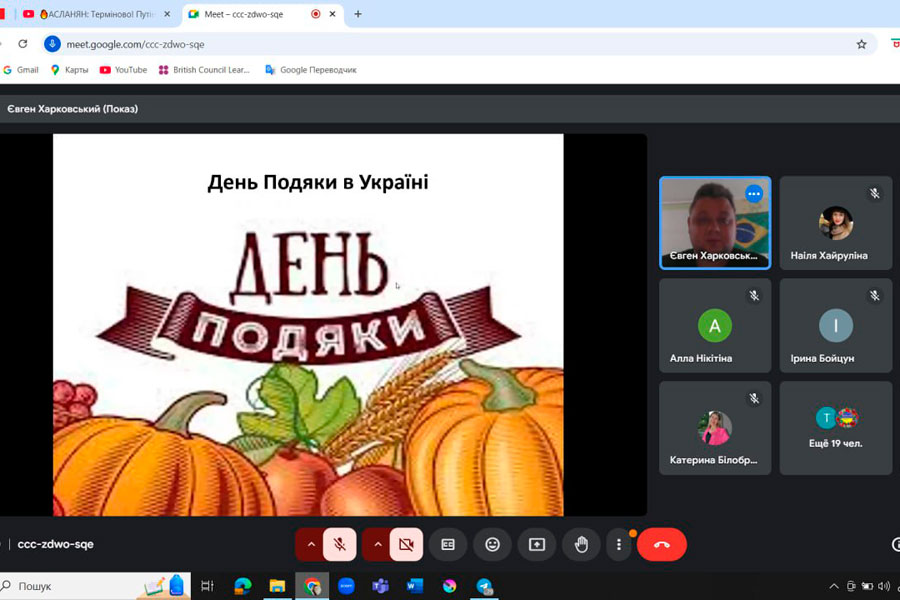Select Катерина Білобр... participant tile
This screenshot has width=900, height=600.
(x=715, y=428)
